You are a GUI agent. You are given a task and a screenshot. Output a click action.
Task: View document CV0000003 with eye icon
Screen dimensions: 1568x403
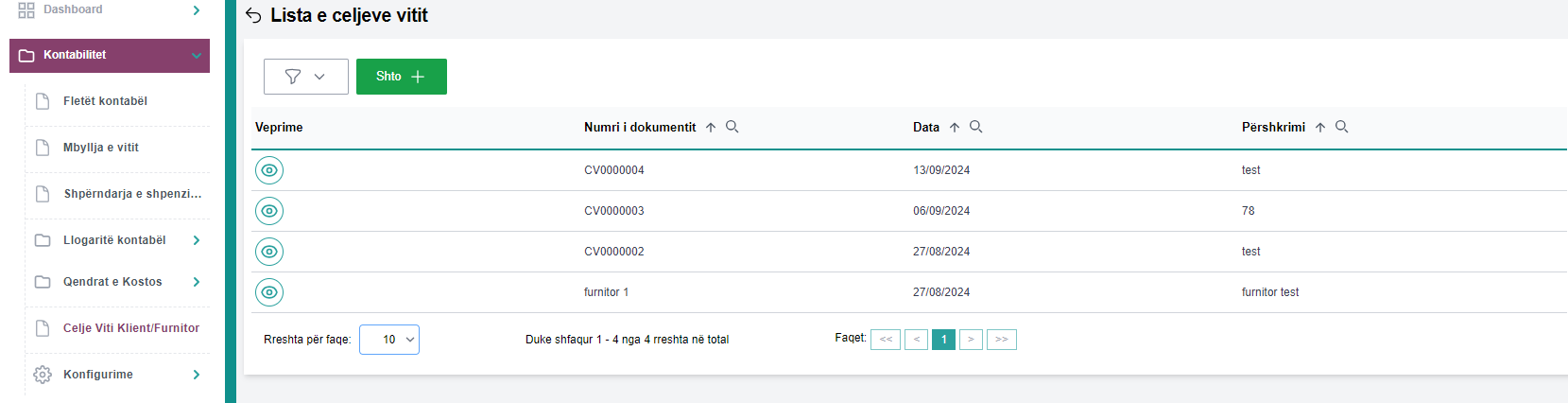269,211
